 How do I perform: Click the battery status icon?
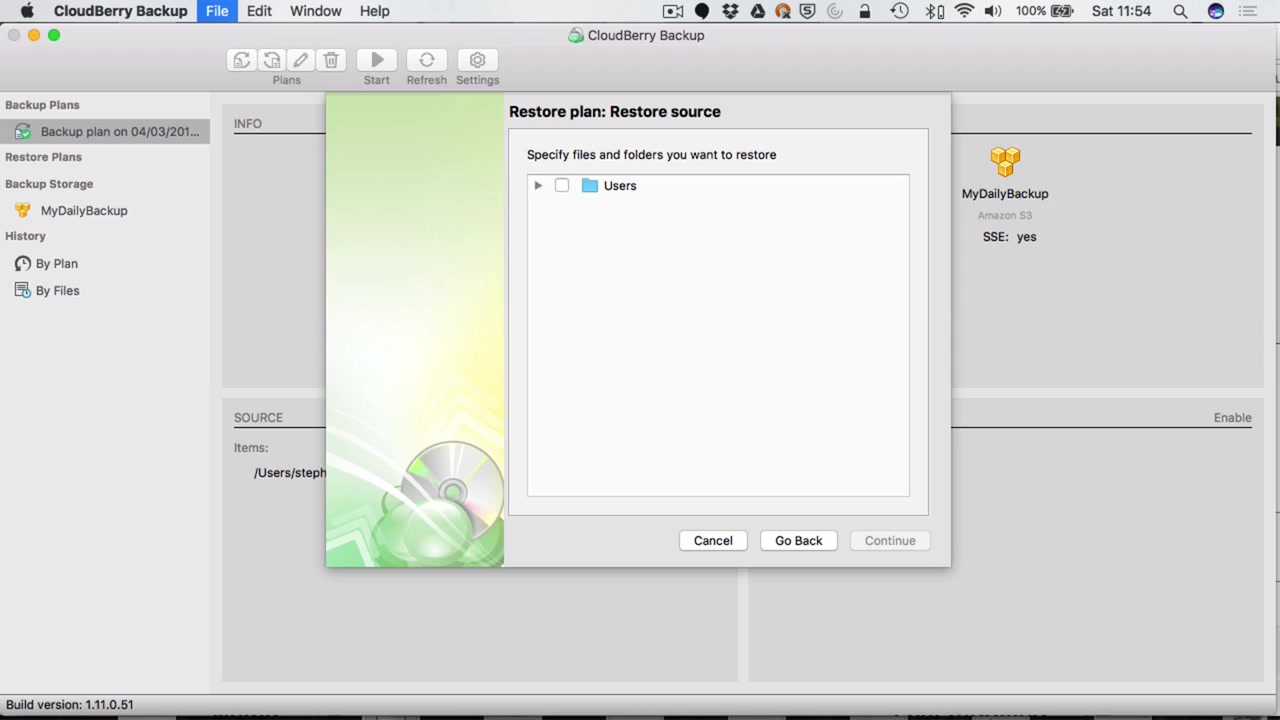[1062, 11]
